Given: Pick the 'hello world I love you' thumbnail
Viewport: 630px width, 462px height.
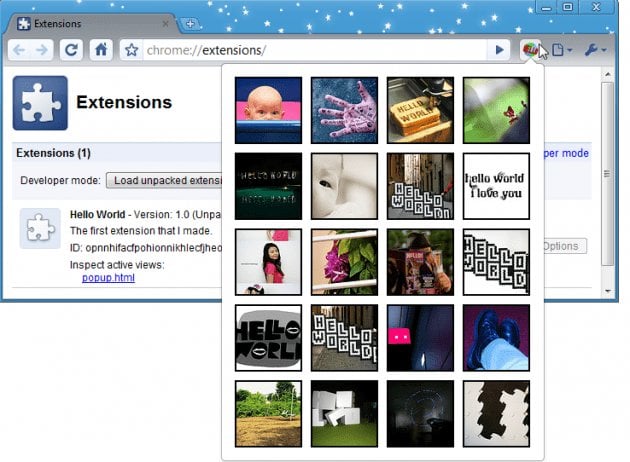Looking at the screenshot, I should [x=496, y=186].
